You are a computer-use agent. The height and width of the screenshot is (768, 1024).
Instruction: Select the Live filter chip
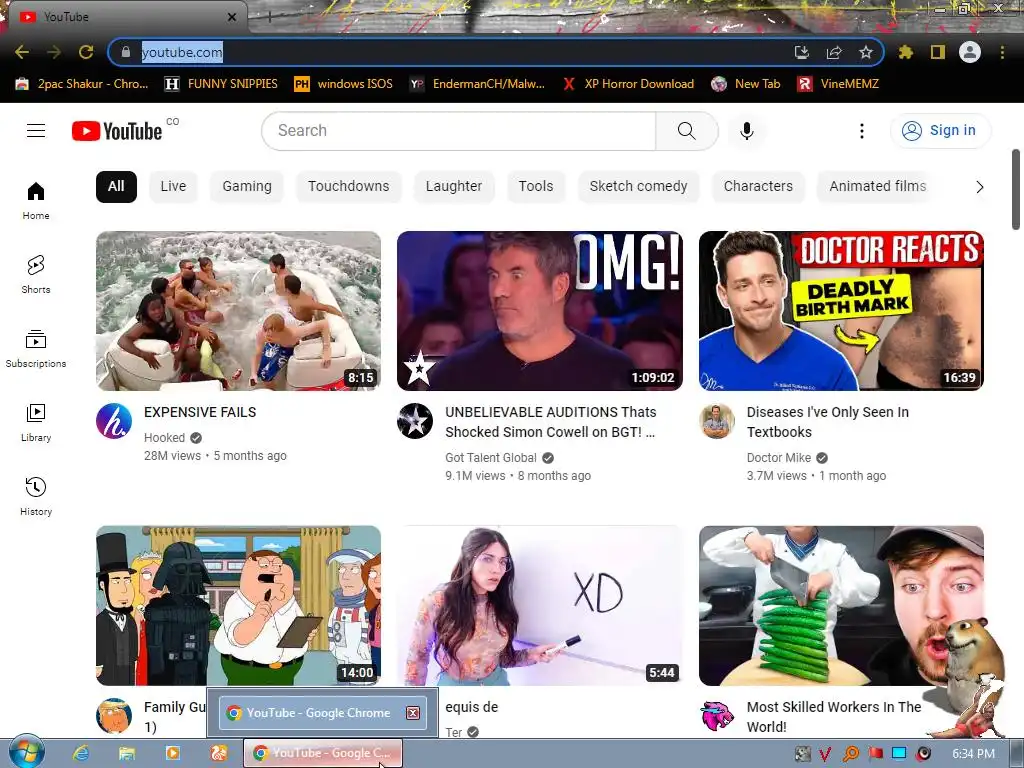[173, 187]
